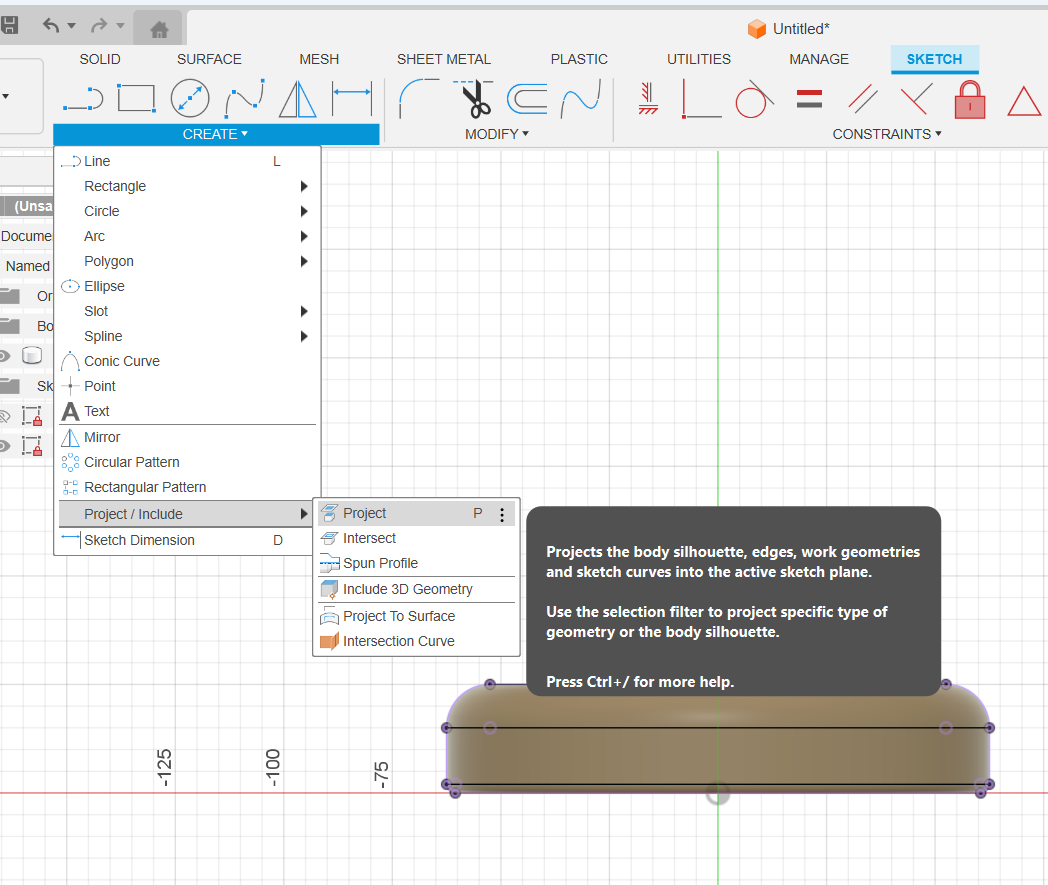Open the Project item's three-dot options
The width and height of the screenshot is (1048, 885).
pyautogui.click(x=502, y=514)
